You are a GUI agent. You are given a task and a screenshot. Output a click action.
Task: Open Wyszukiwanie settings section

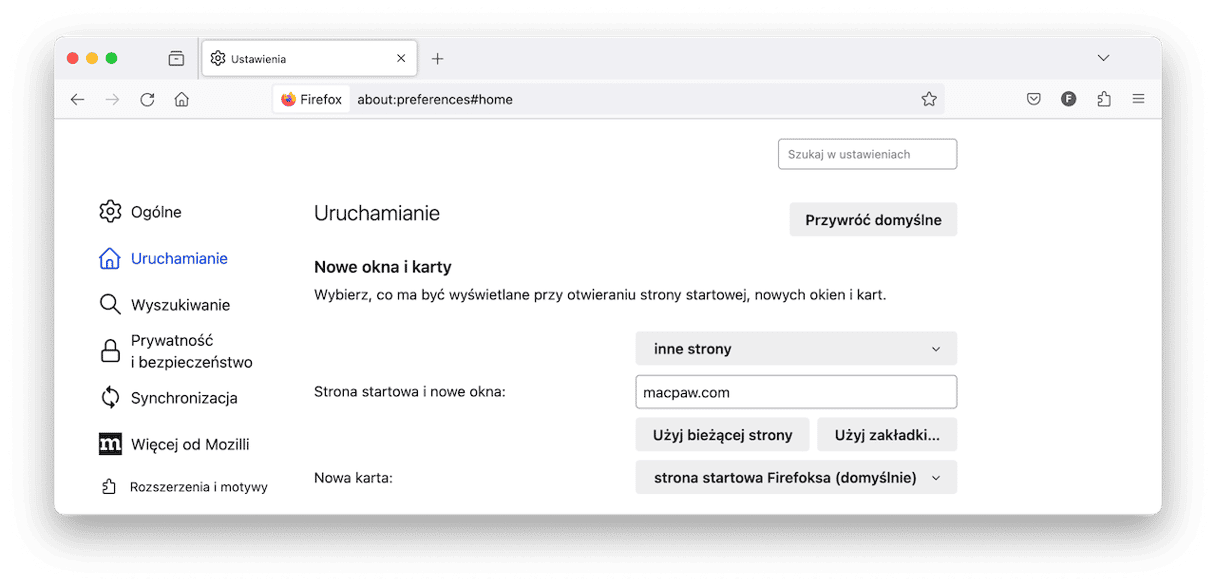point(179,305)
